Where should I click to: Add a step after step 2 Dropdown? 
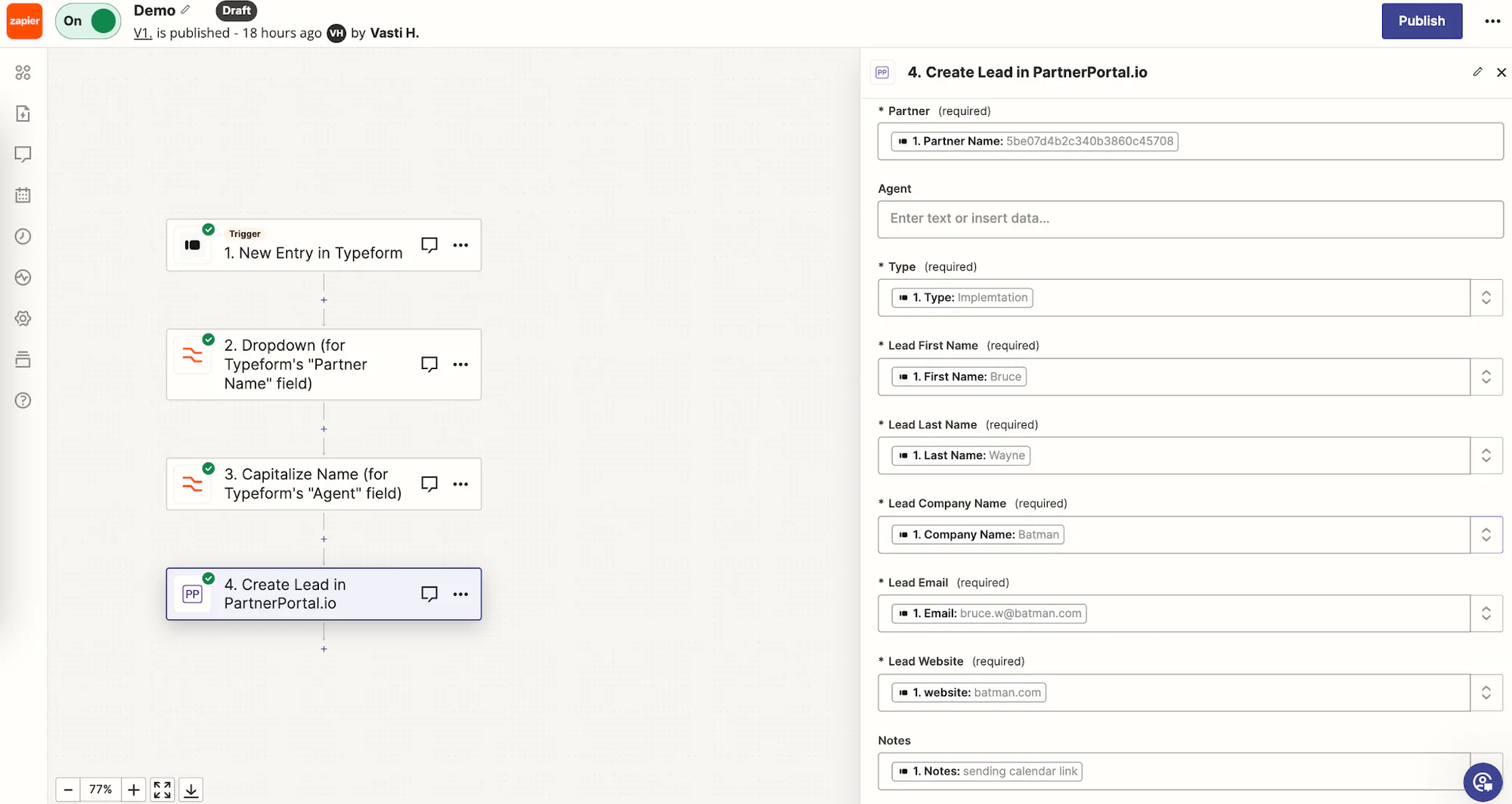pos(324,429)
